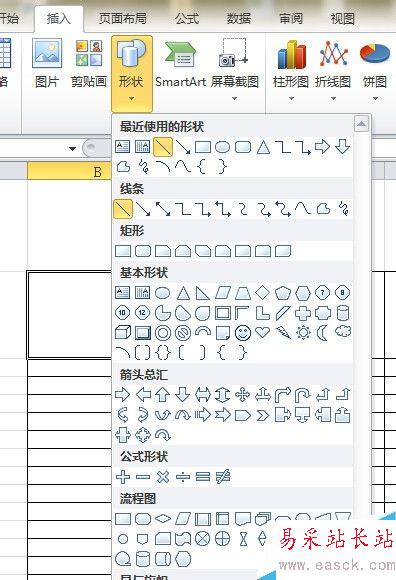The height and width of the screenshot is (580, 396).
Task: Pick the lightning bolt shape
Action: pyautogui.click(x=283, y=333)
